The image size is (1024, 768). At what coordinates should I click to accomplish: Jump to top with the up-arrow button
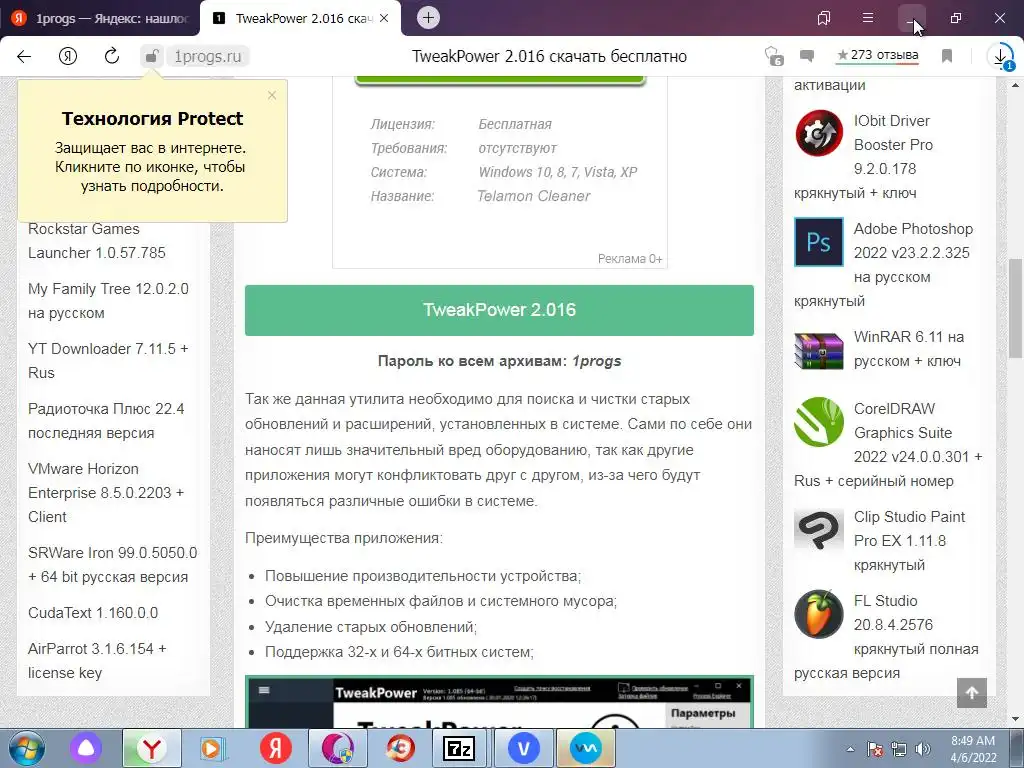(972, 693)
